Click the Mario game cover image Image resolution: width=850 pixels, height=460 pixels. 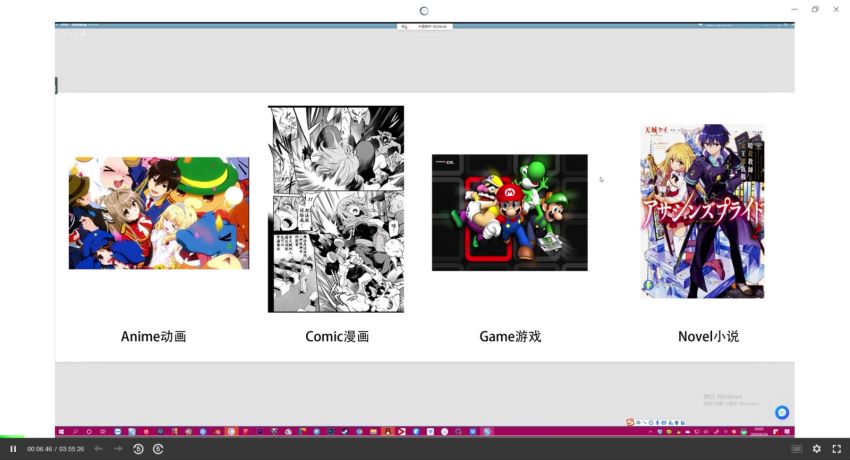pyautogui.click(x=510, y=212)
